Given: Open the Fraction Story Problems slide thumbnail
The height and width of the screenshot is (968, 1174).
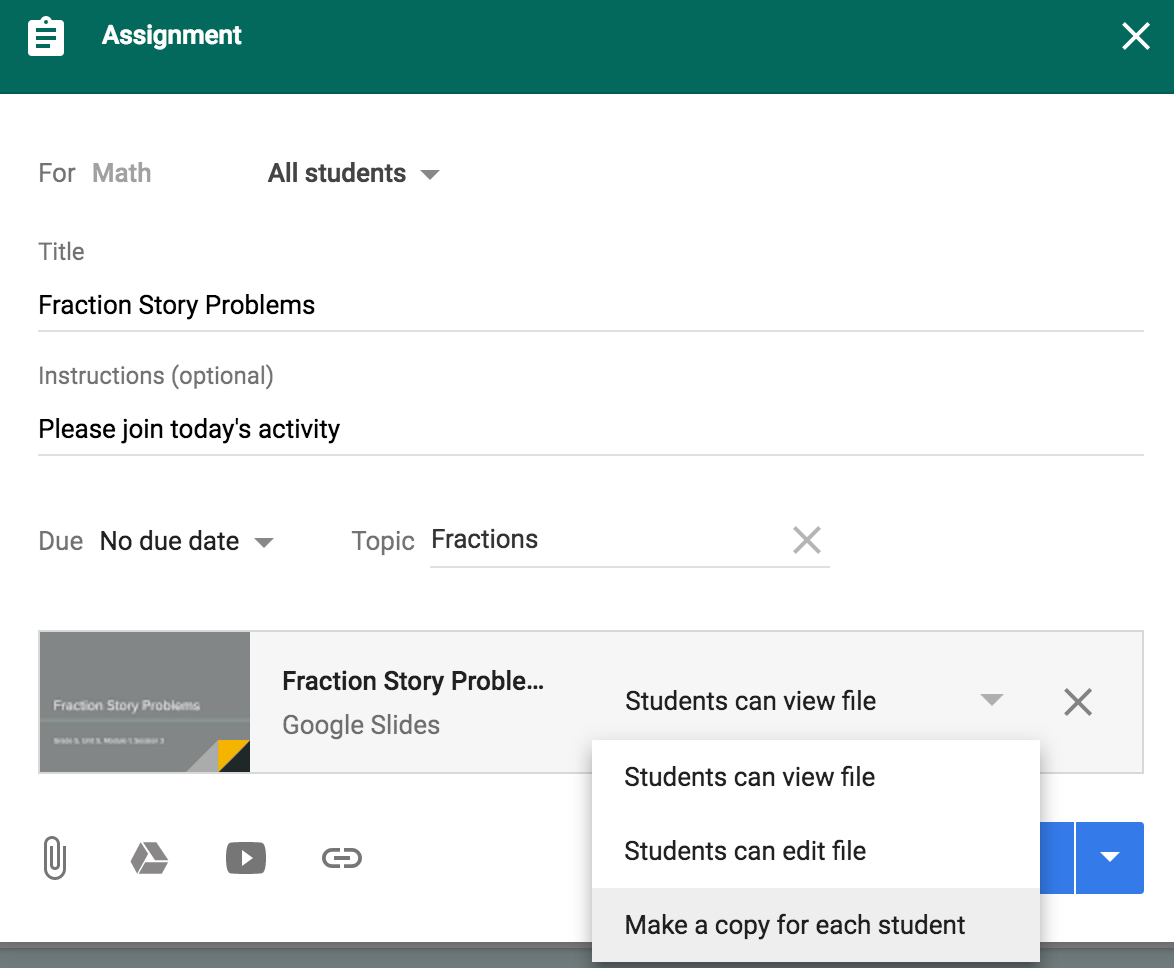Looking at the screenshot, I should (145, 702).
